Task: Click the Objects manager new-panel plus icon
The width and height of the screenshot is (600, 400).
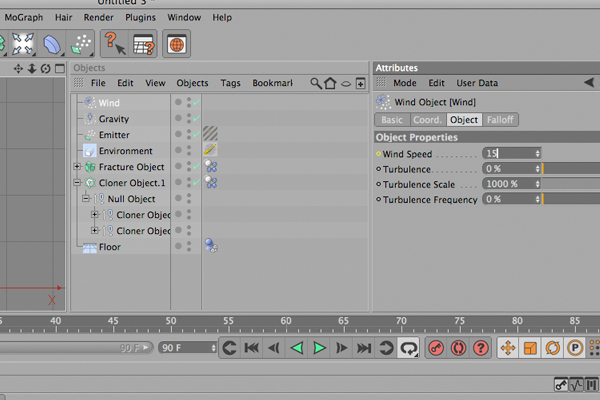Action: (x=360, y=83)
